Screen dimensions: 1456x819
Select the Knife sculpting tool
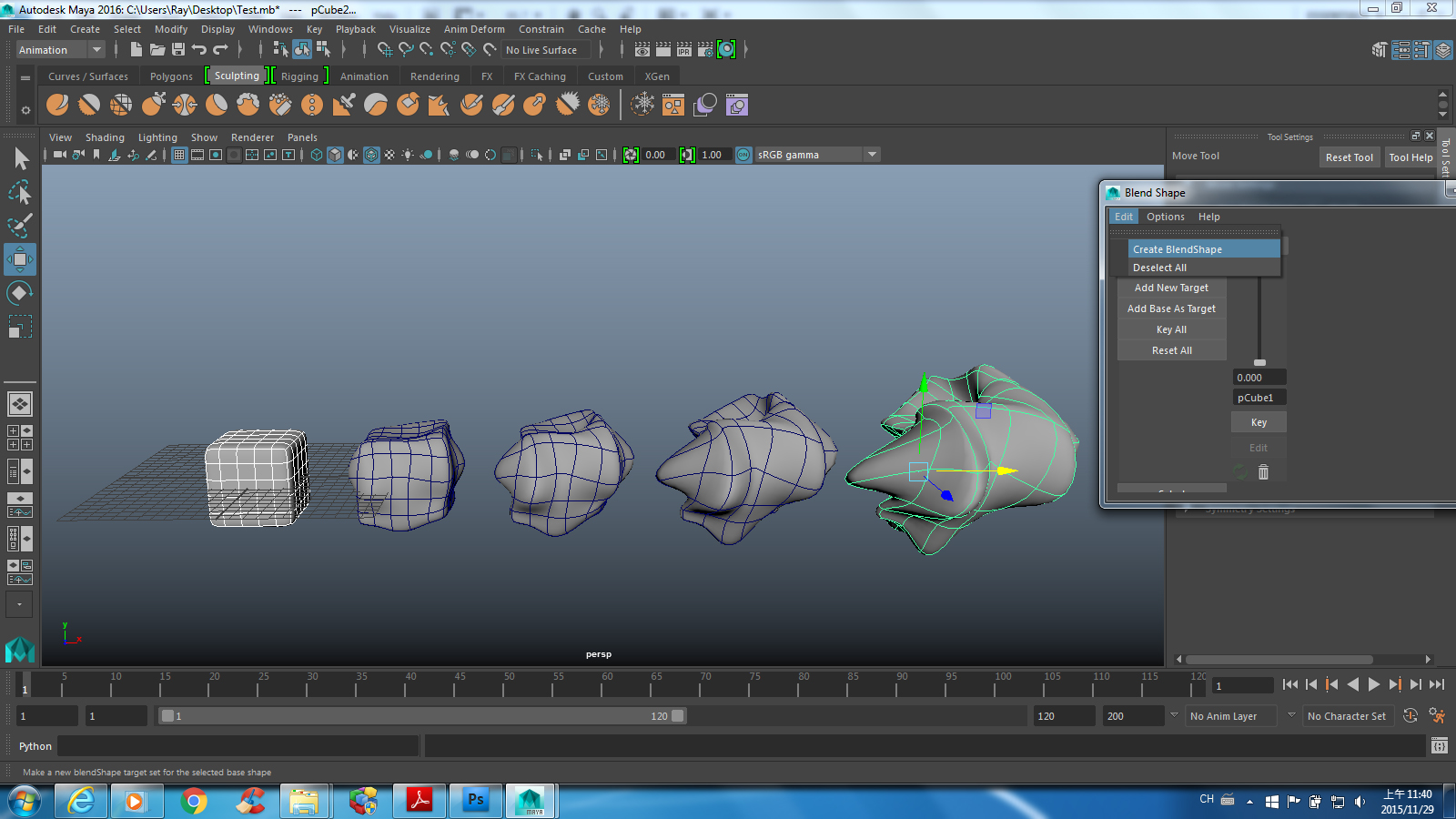click(471, 105)
